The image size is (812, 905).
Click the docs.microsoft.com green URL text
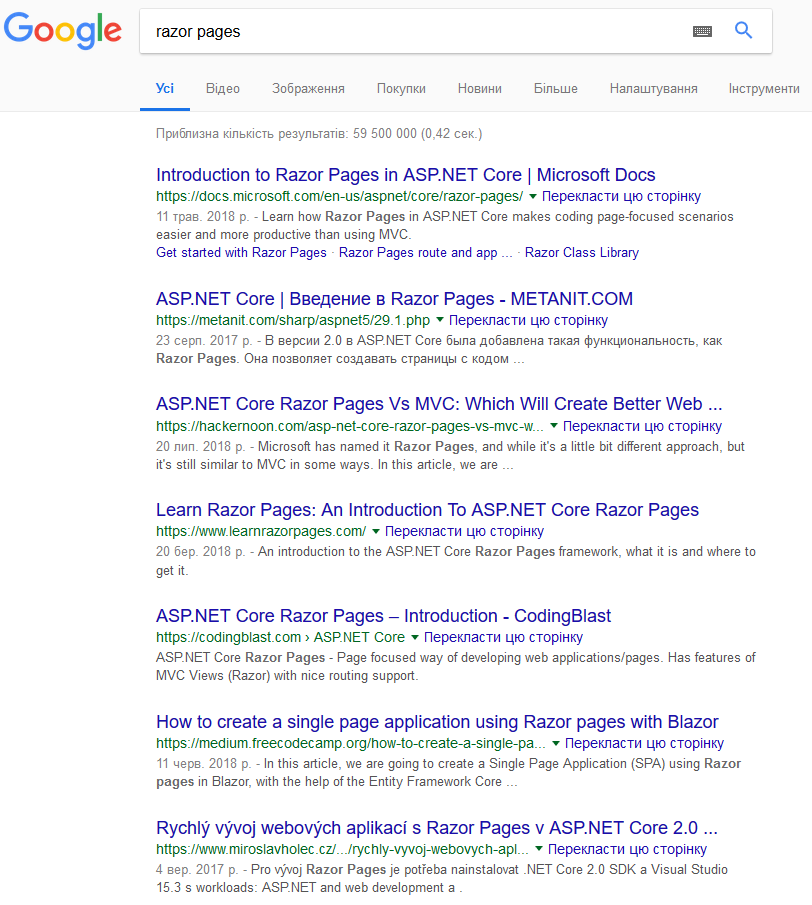coord(339,196)
